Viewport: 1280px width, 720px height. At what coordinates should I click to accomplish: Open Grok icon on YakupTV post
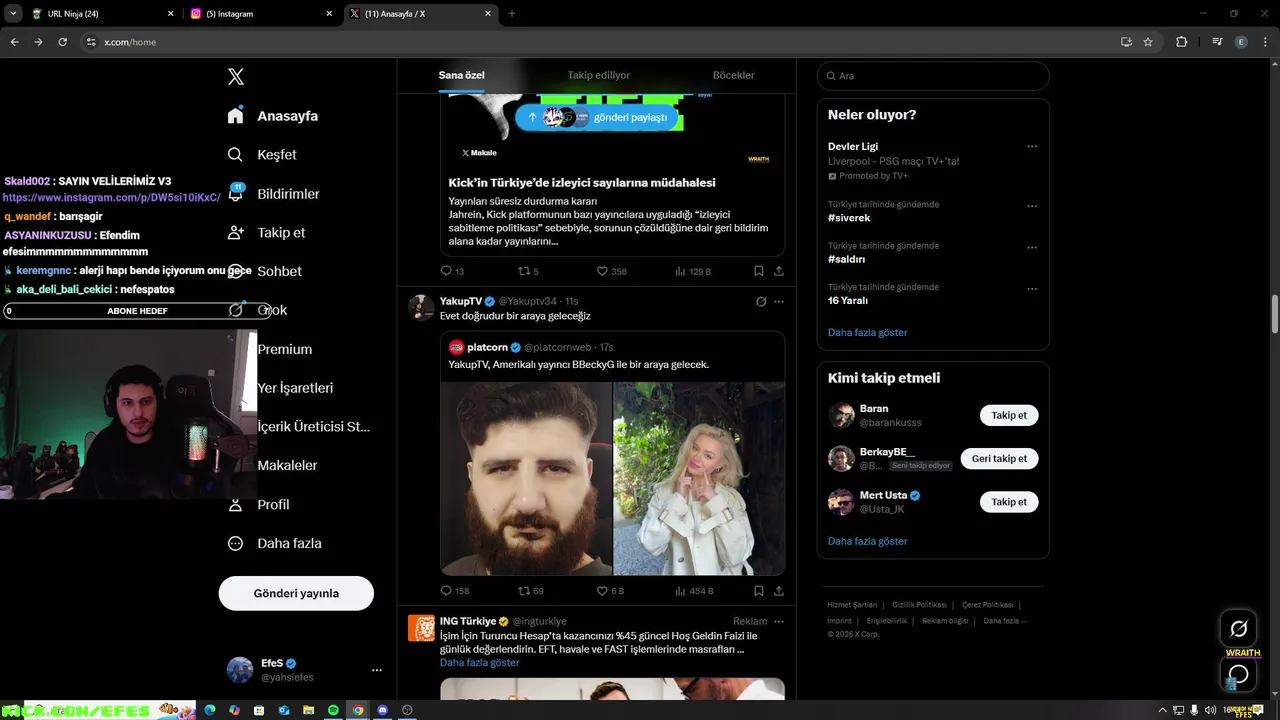(x=761, y=301)
